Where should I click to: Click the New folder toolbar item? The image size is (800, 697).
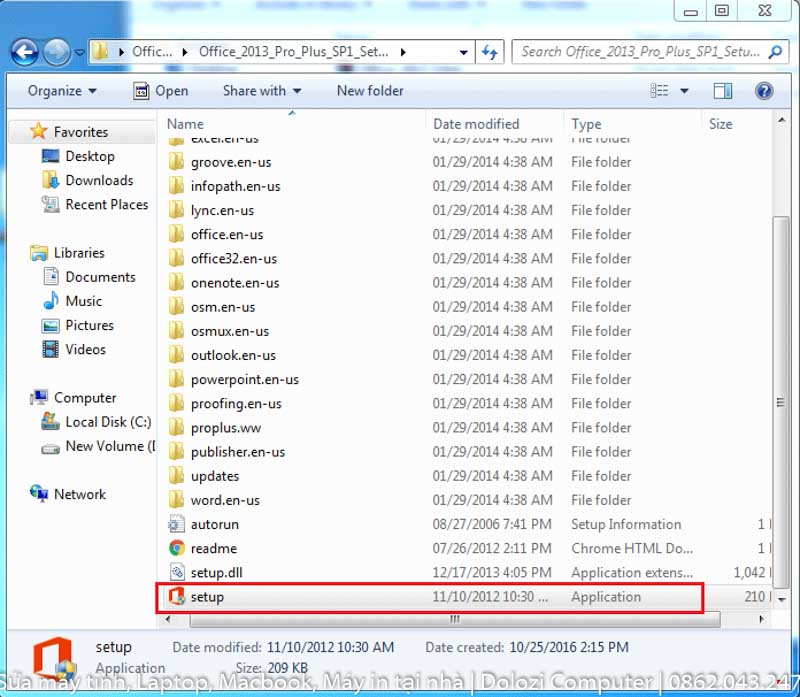(370, 91)
